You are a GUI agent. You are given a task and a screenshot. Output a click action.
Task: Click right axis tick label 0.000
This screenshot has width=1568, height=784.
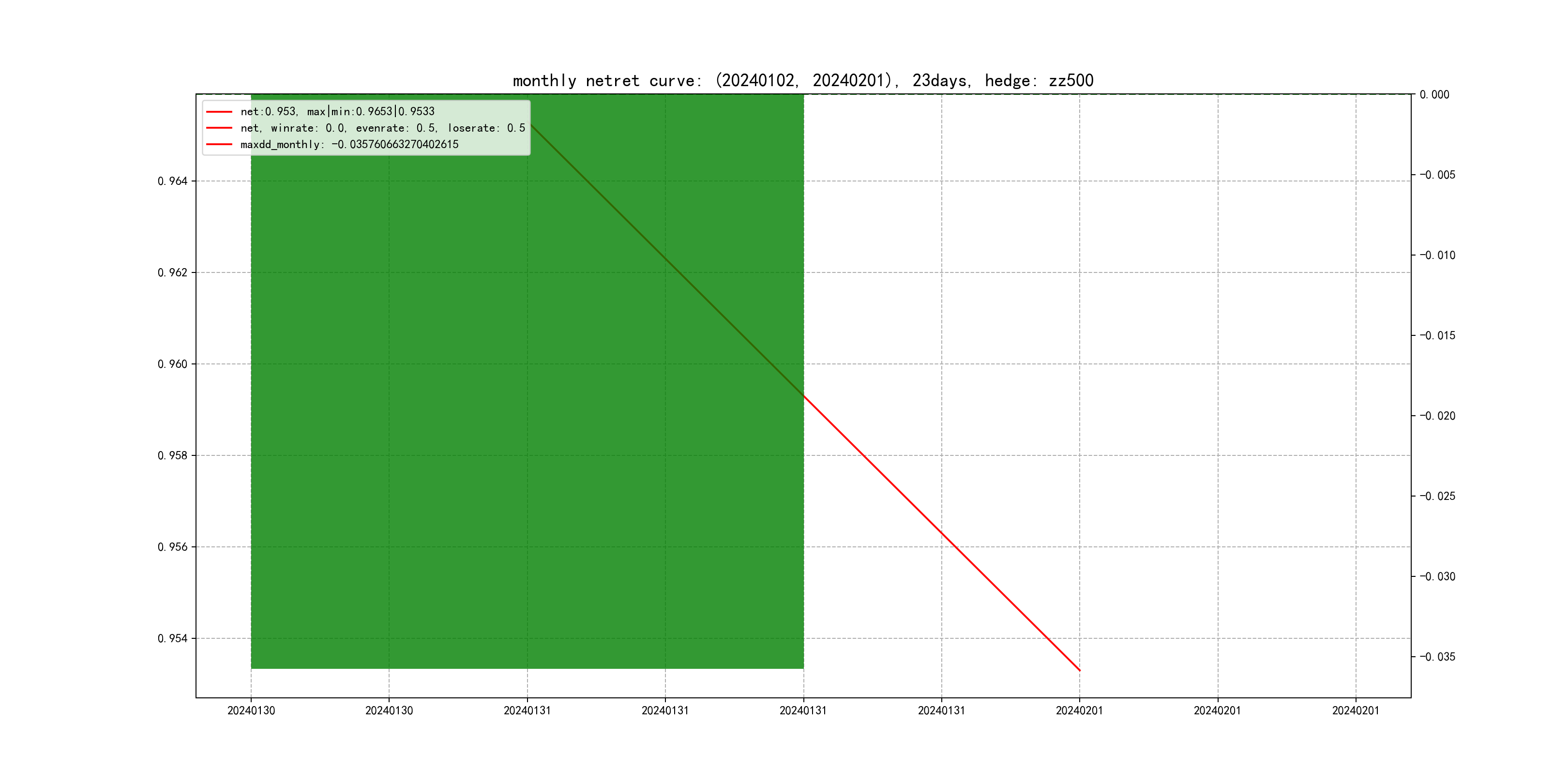1434,94
